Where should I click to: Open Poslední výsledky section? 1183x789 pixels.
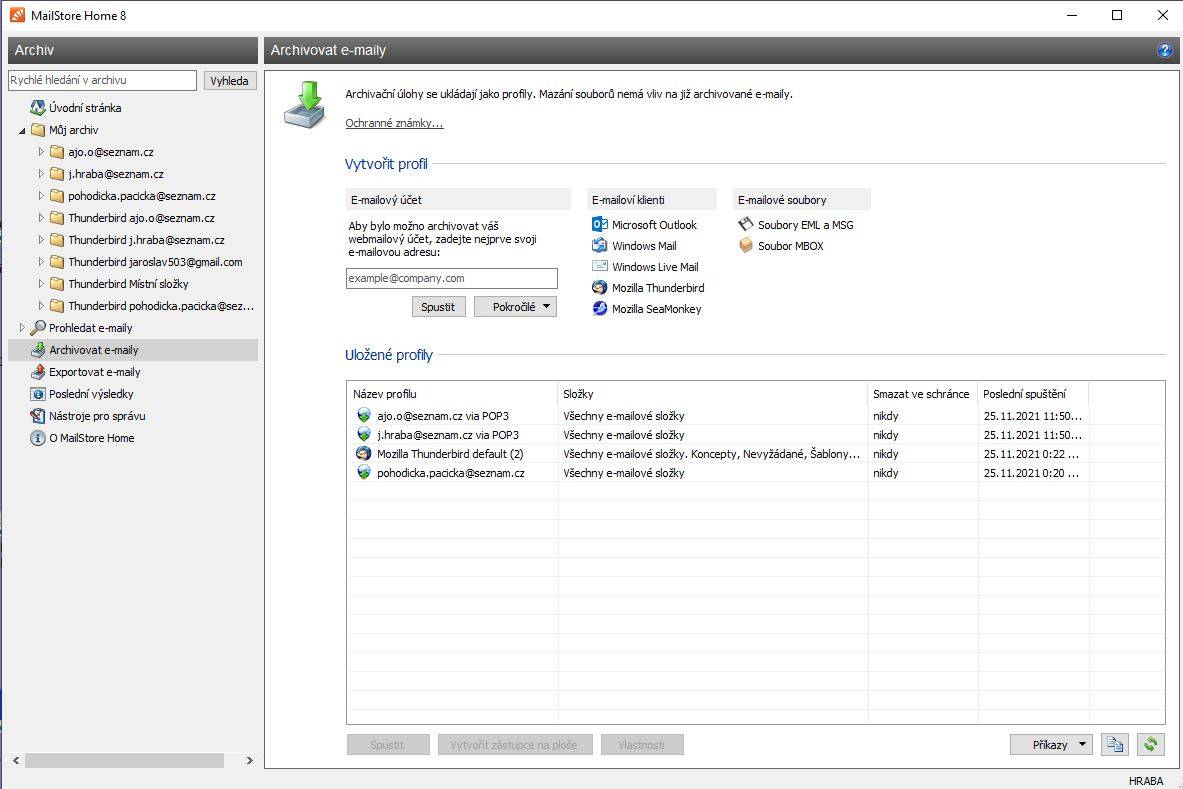click(91, 394)
